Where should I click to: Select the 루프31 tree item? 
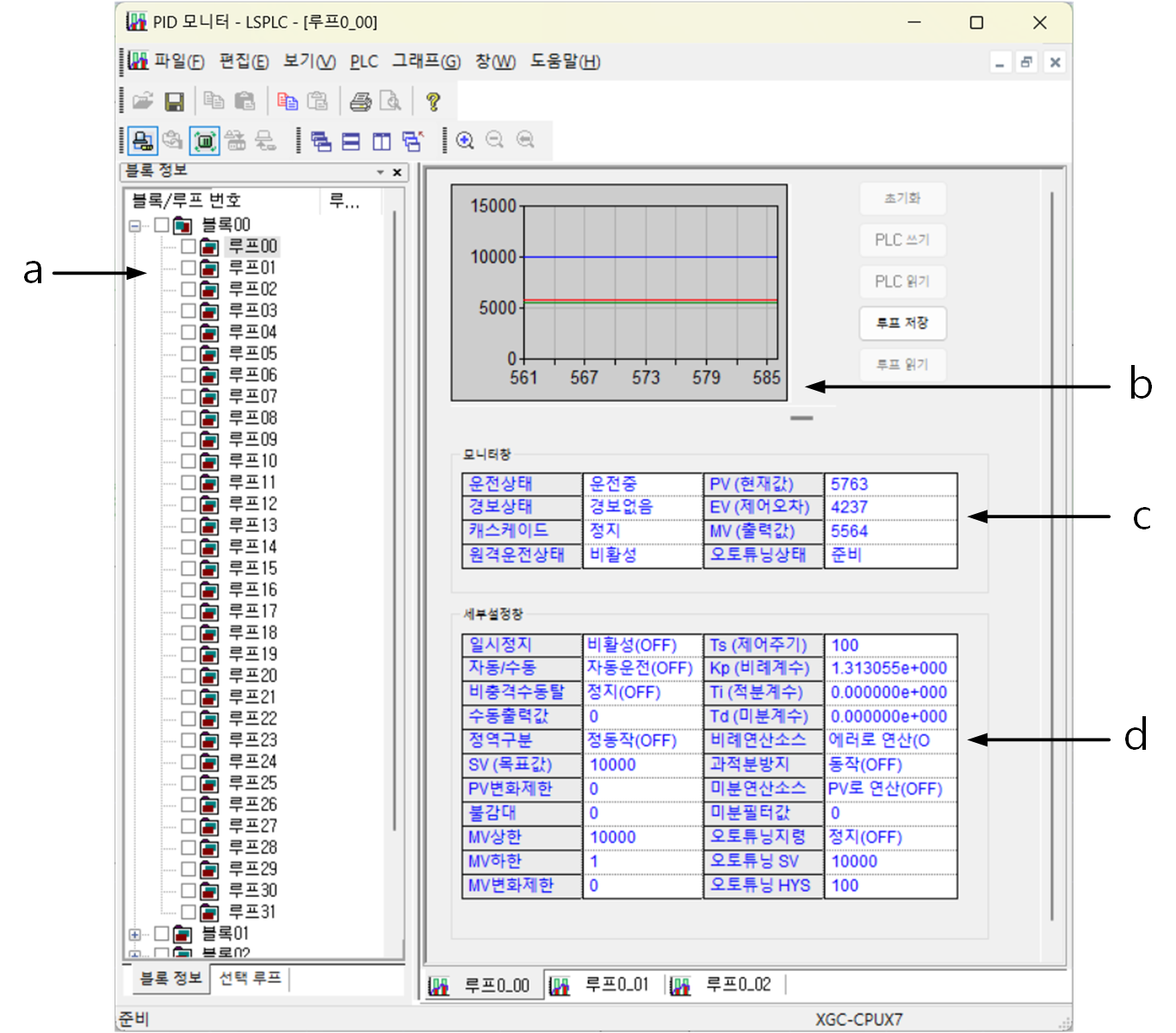click(252, 912)
